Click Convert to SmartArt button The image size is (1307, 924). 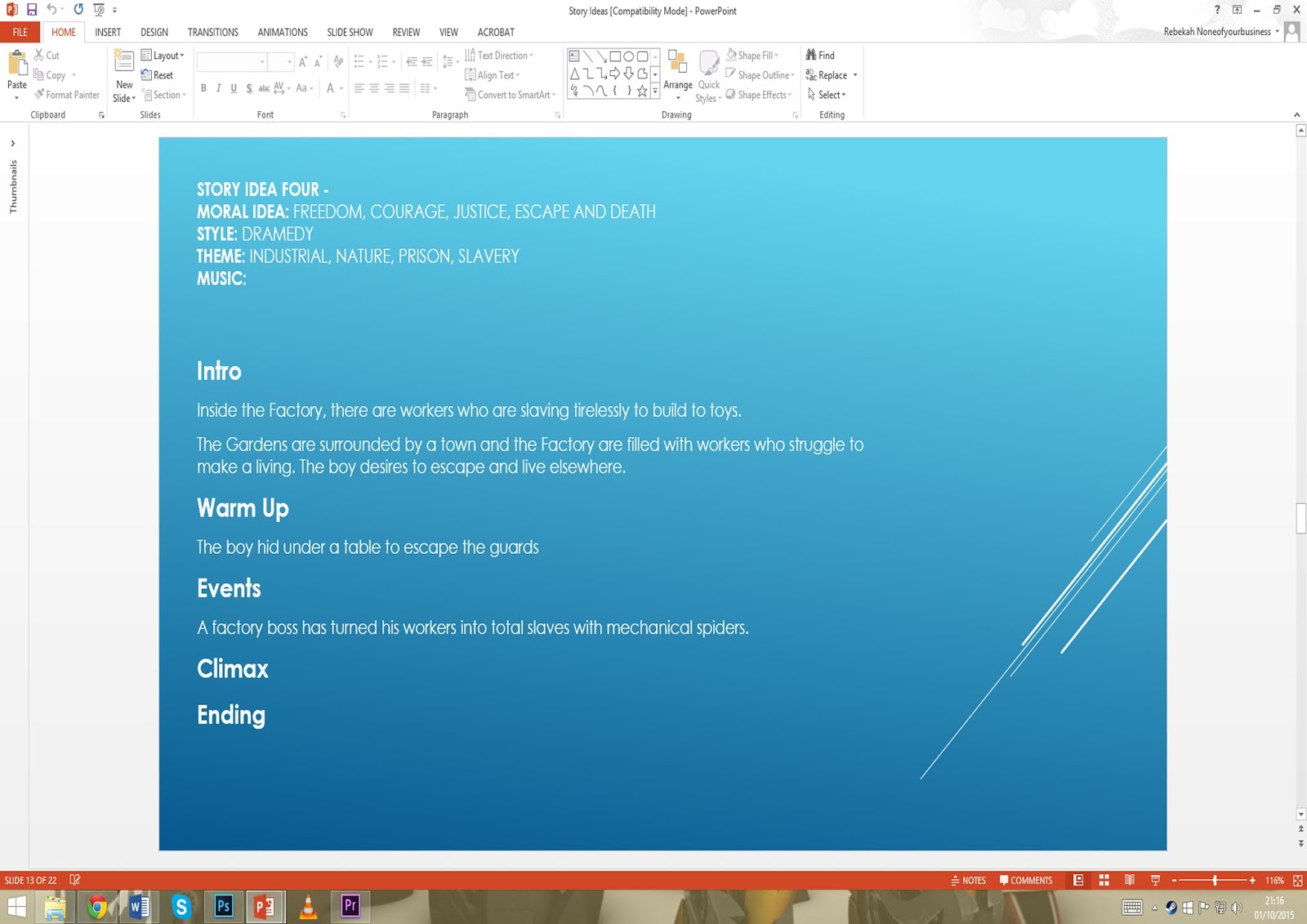[x=511, y=95]
